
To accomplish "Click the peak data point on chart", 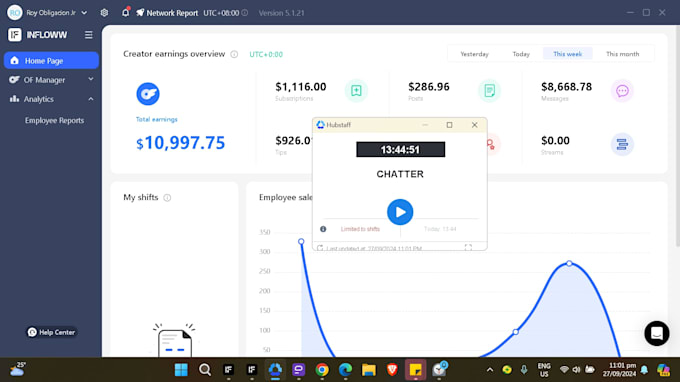I will 569,263.
